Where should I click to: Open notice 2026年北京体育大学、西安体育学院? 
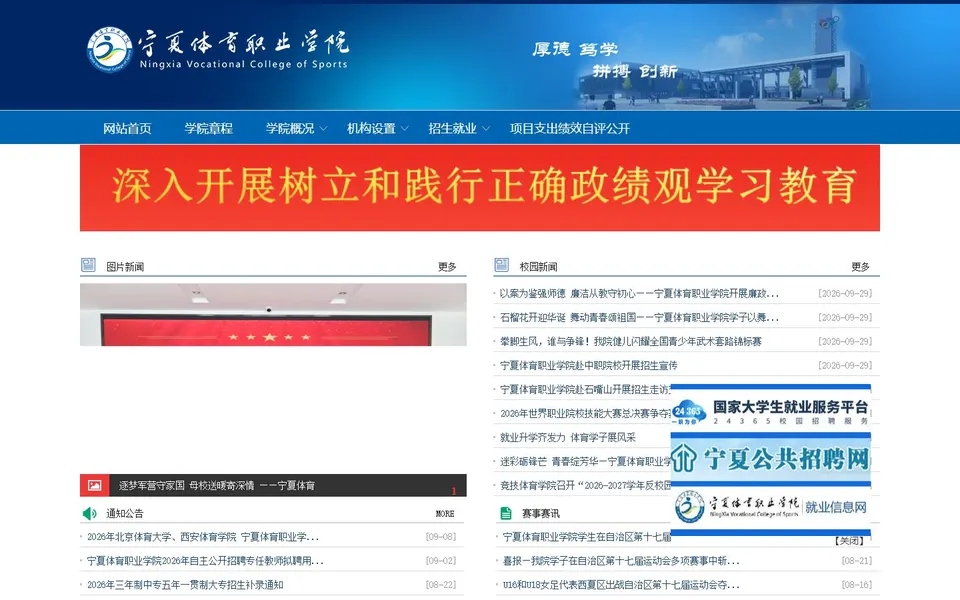[x=203, y=537]
